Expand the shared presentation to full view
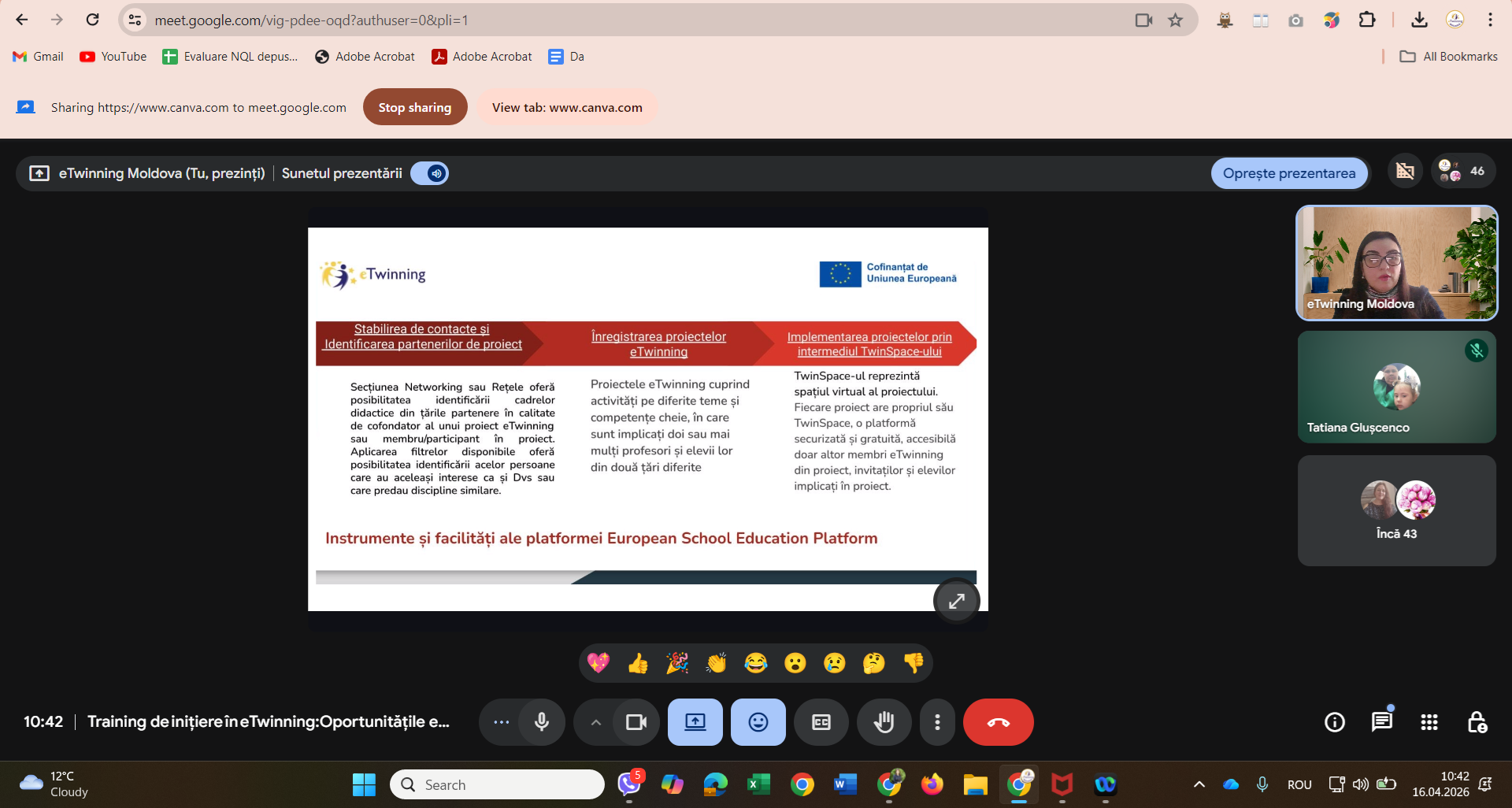Screen dimensions: 1512x808 (x=956, y=601)
